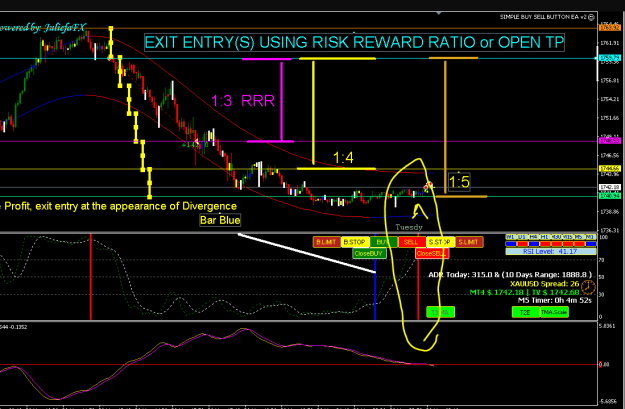The width and height of the screenshot is (625, 409).
Task: Click the cyan 1758.79 price tag
Action: pyautogui.click(x=610, y=58)
